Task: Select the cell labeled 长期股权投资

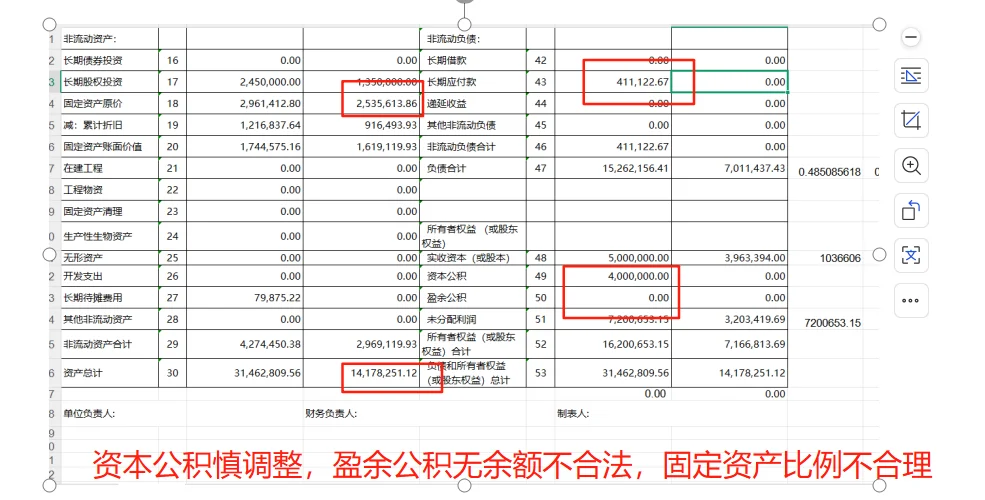Action: coord(109,82)
